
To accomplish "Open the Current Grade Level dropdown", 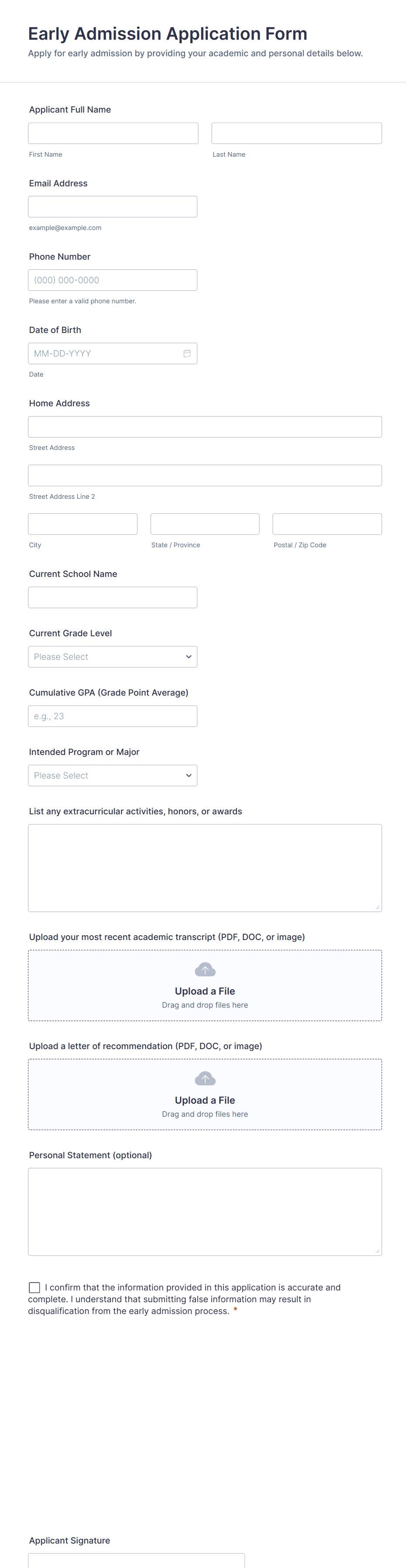I will (113, 656).
